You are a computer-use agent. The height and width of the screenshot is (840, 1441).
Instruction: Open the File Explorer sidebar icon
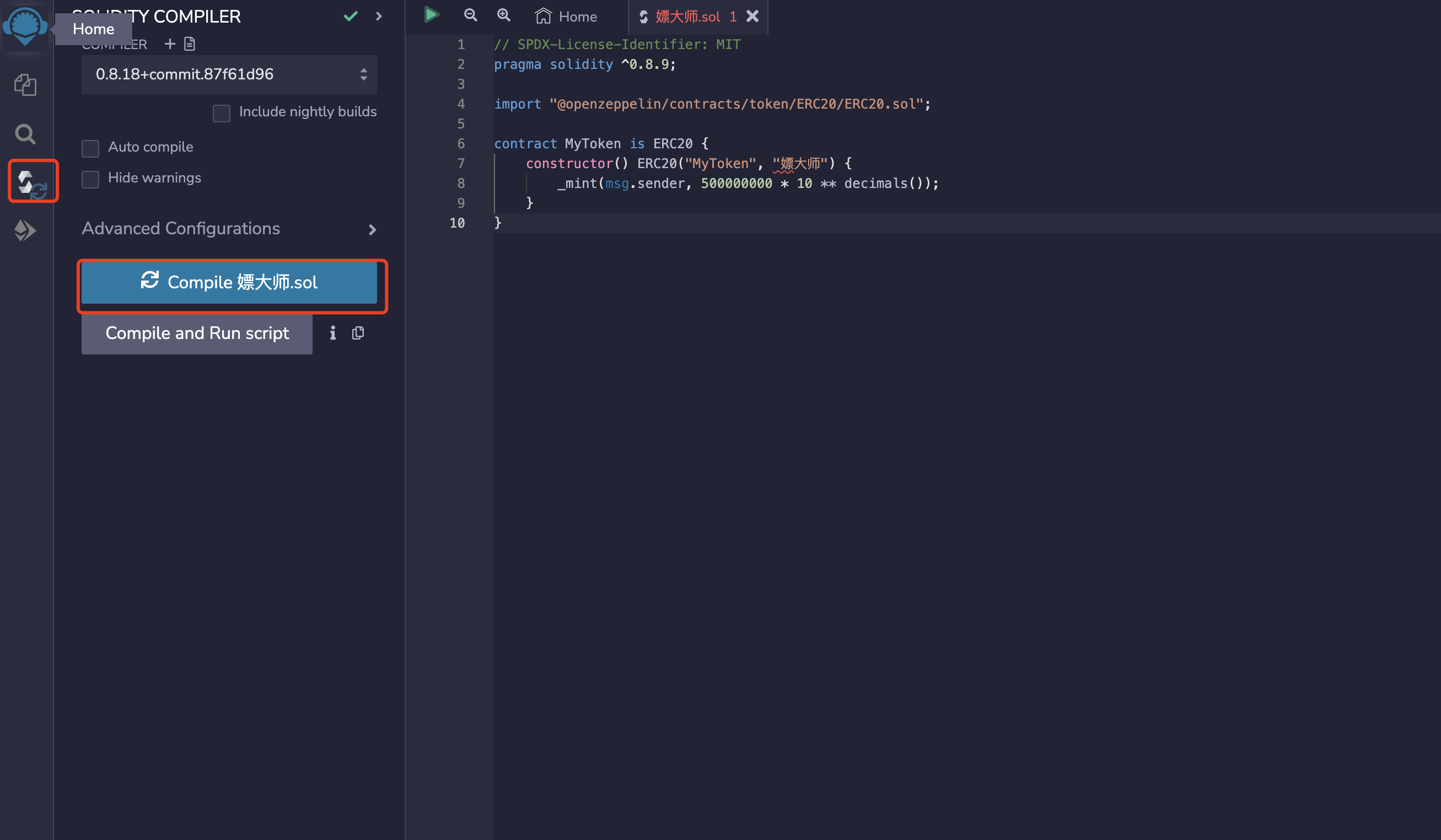point(25,85)
